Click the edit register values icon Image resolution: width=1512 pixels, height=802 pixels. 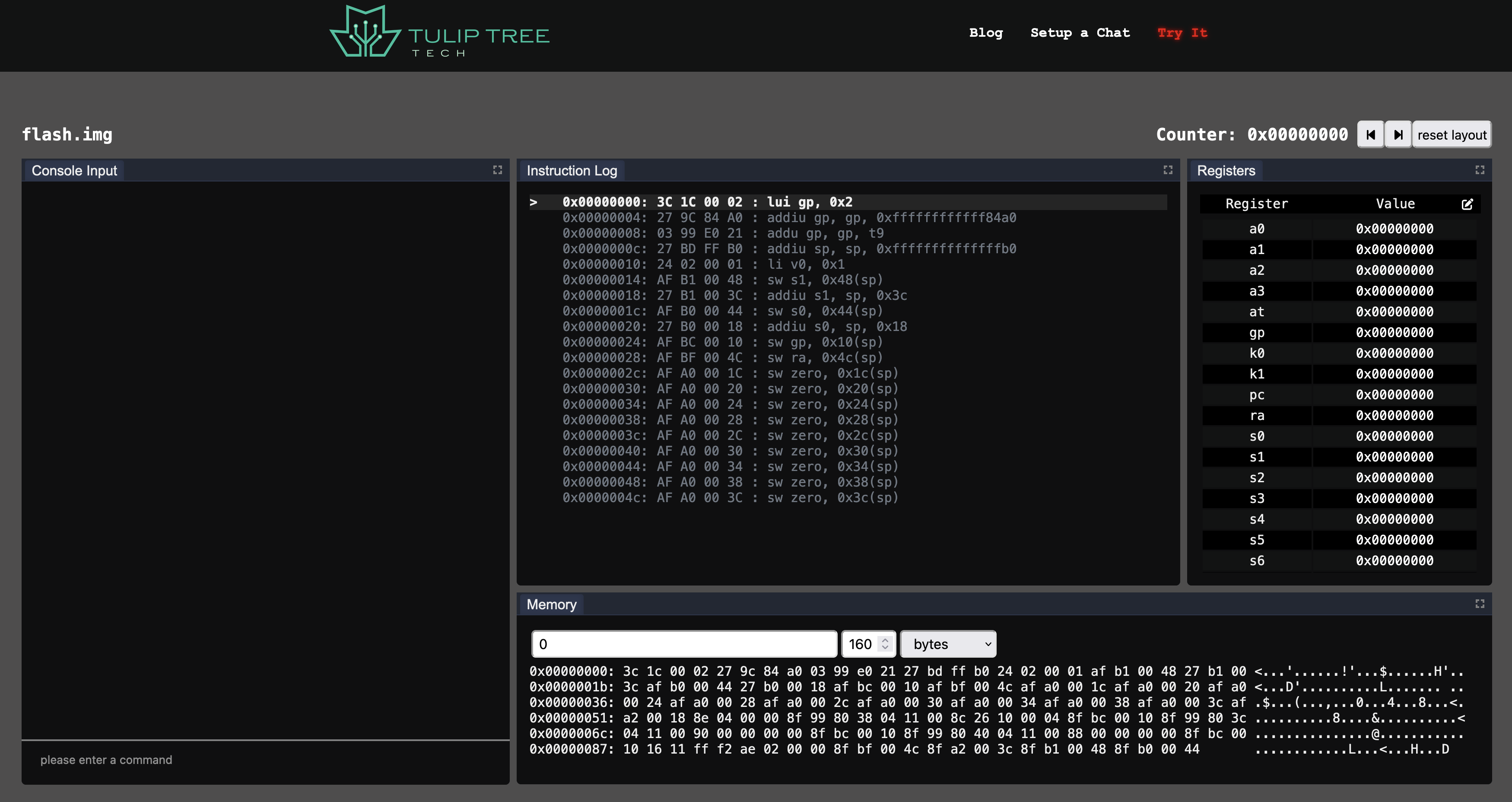[1467, 204]
